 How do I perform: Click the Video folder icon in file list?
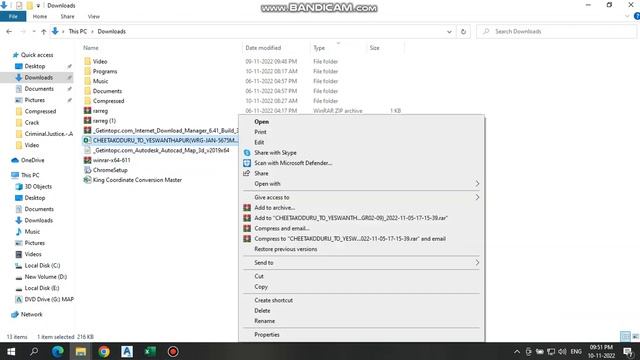(87, 61)
